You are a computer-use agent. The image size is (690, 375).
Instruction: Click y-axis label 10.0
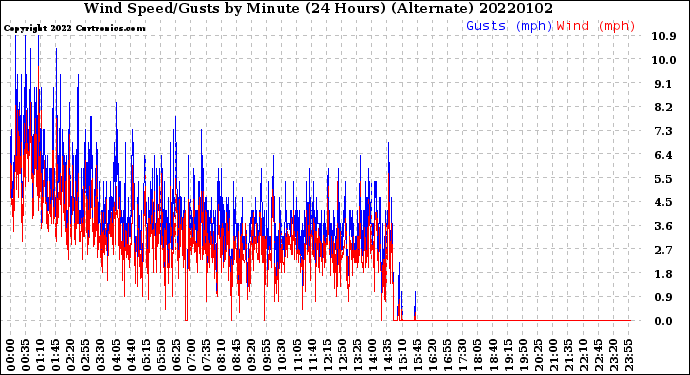click(x=664, y=60)
